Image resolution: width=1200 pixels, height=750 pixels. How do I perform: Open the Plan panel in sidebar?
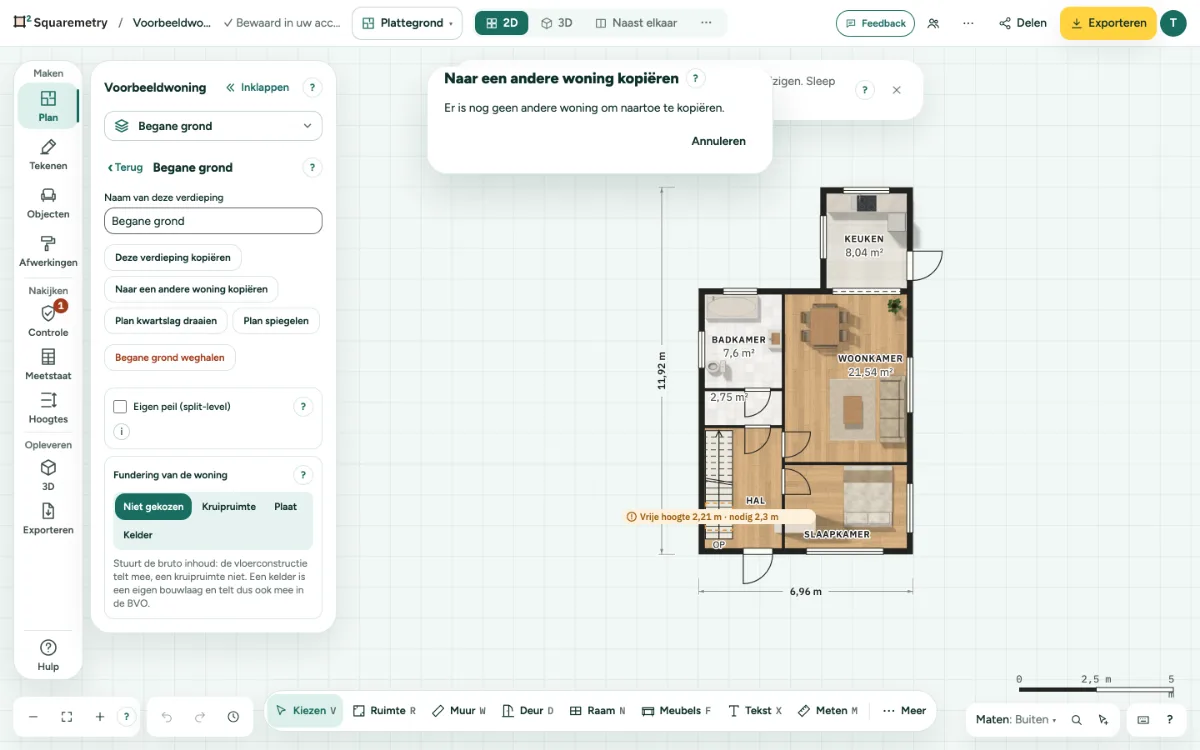(x=48, y=106)
